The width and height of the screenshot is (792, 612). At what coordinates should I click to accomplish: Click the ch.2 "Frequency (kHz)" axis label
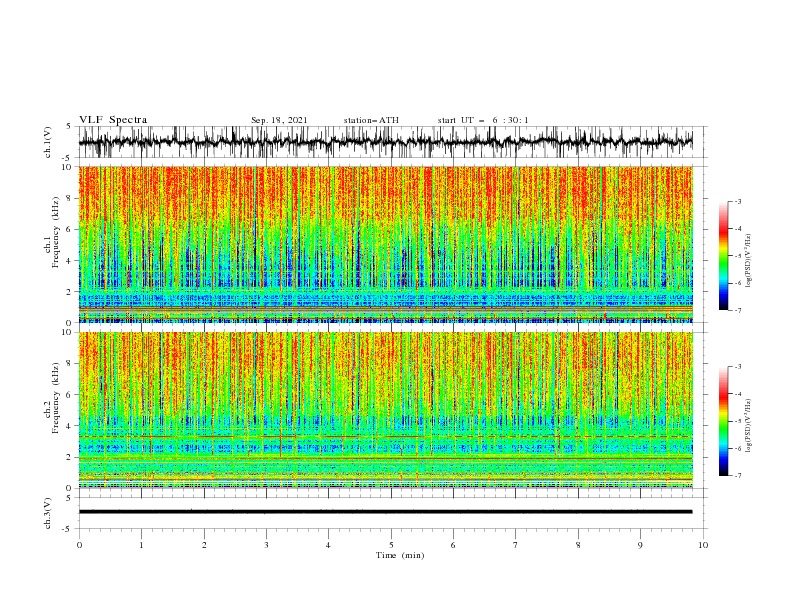55,398
